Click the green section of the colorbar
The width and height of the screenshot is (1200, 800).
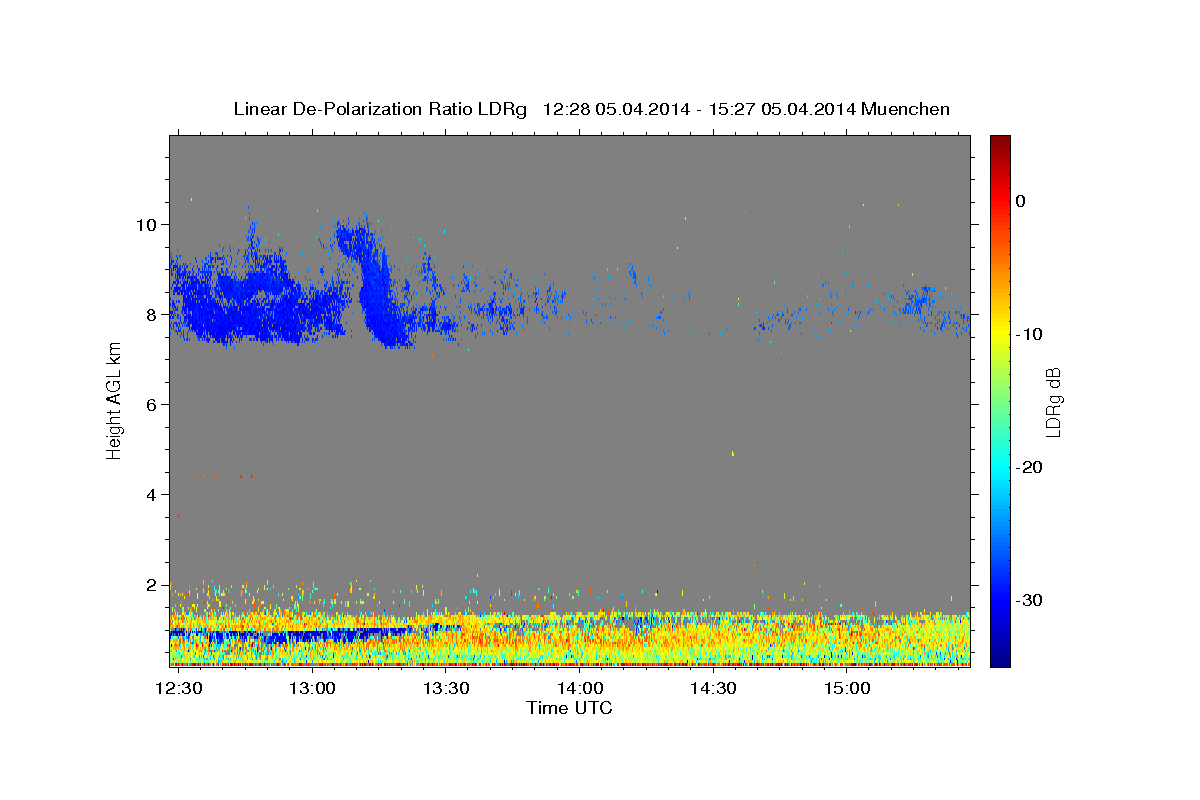[1000, 400]
